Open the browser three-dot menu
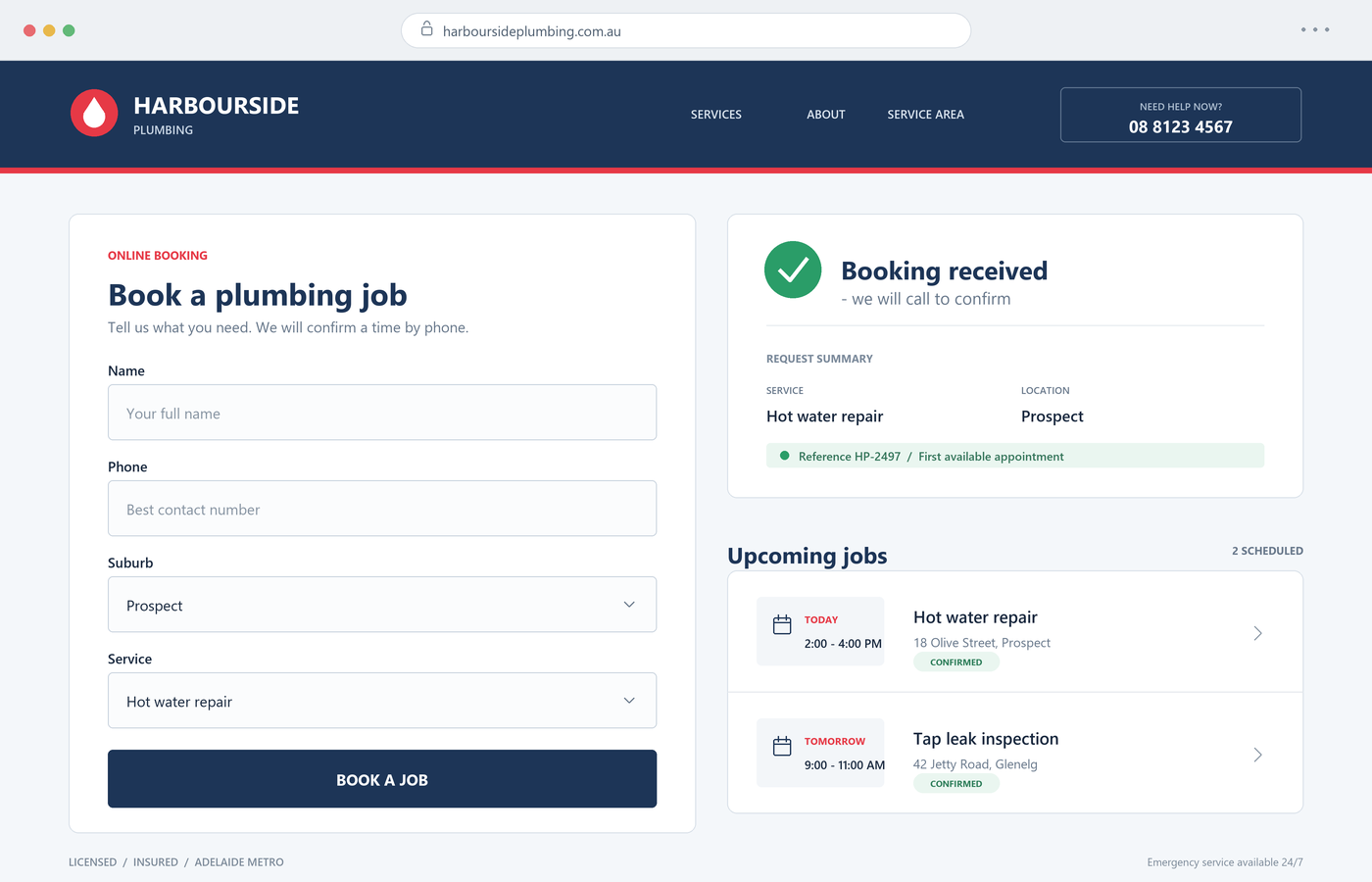This screenshot has height=882, width=1372. [x=1314, y=30]
